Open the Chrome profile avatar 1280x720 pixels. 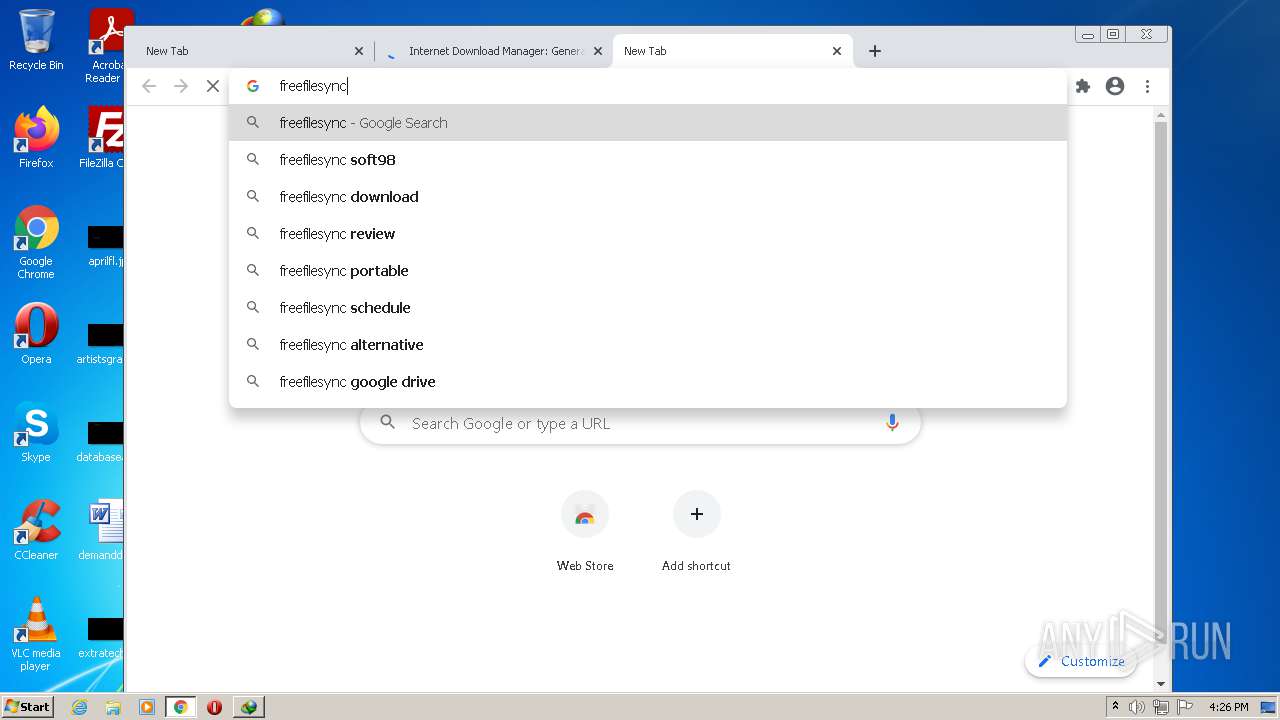pyautogui.click(x=1115, y=86)
